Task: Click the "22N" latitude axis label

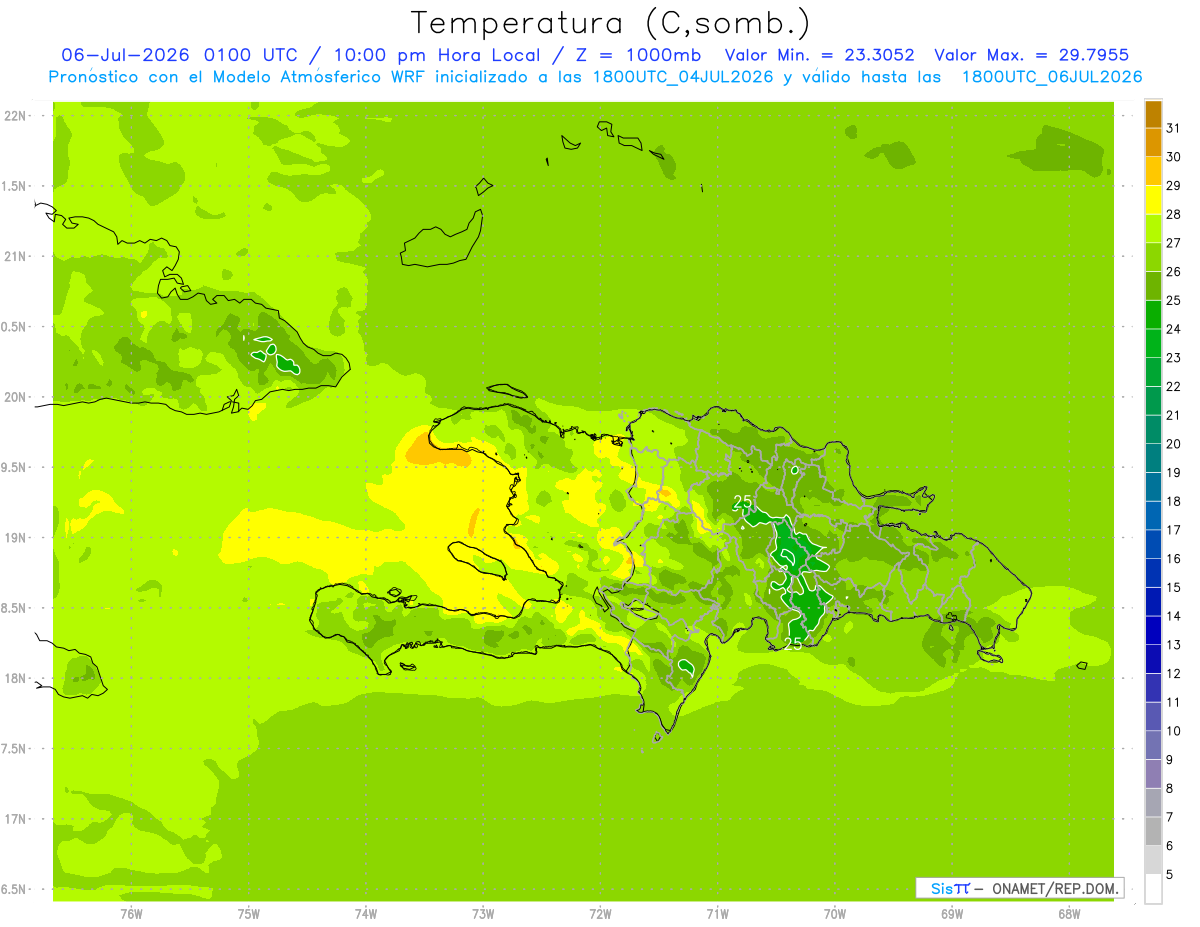Action: tap(15, 116)
